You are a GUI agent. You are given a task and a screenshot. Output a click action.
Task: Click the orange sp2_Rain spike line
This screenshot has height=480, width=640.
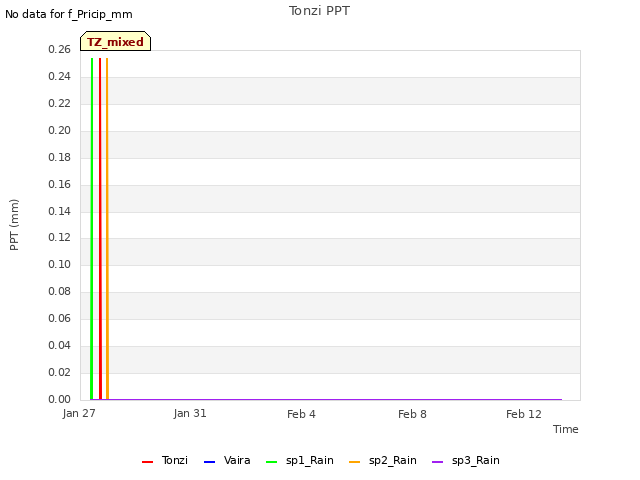click(107, 229)
